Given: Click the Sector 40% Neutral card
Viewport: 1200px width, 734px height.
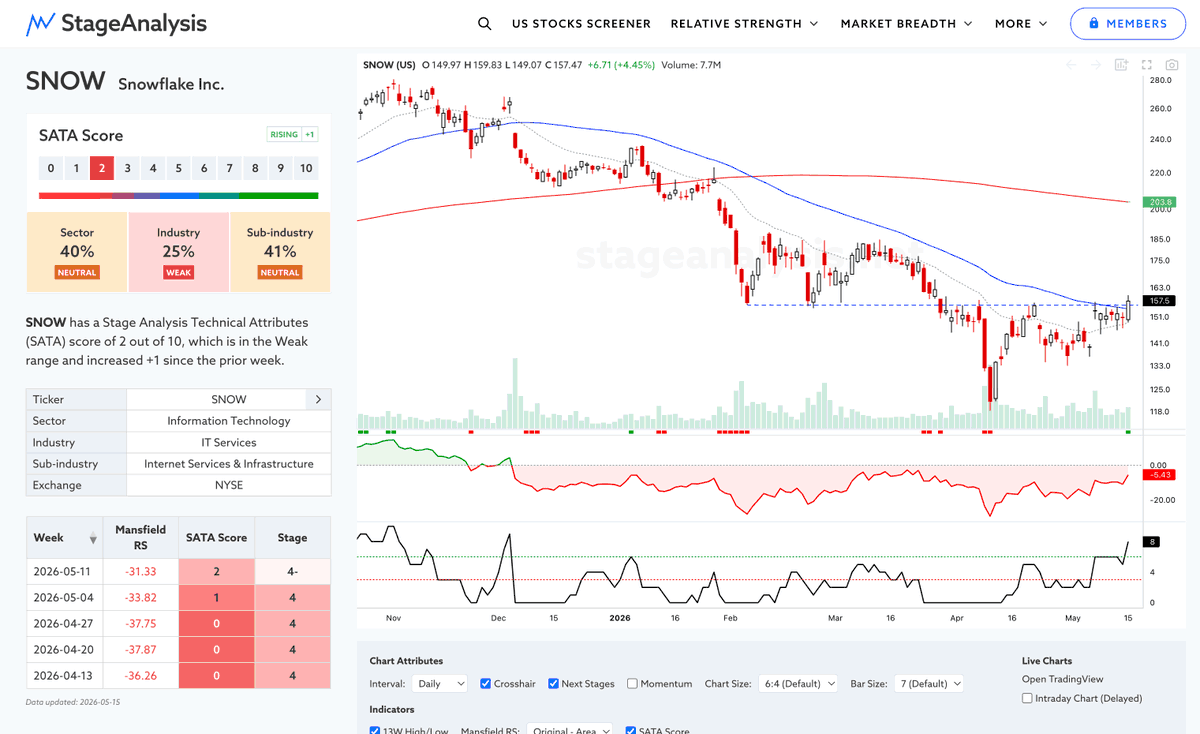Looking at the screenshot, I should (x=77, y=252).
